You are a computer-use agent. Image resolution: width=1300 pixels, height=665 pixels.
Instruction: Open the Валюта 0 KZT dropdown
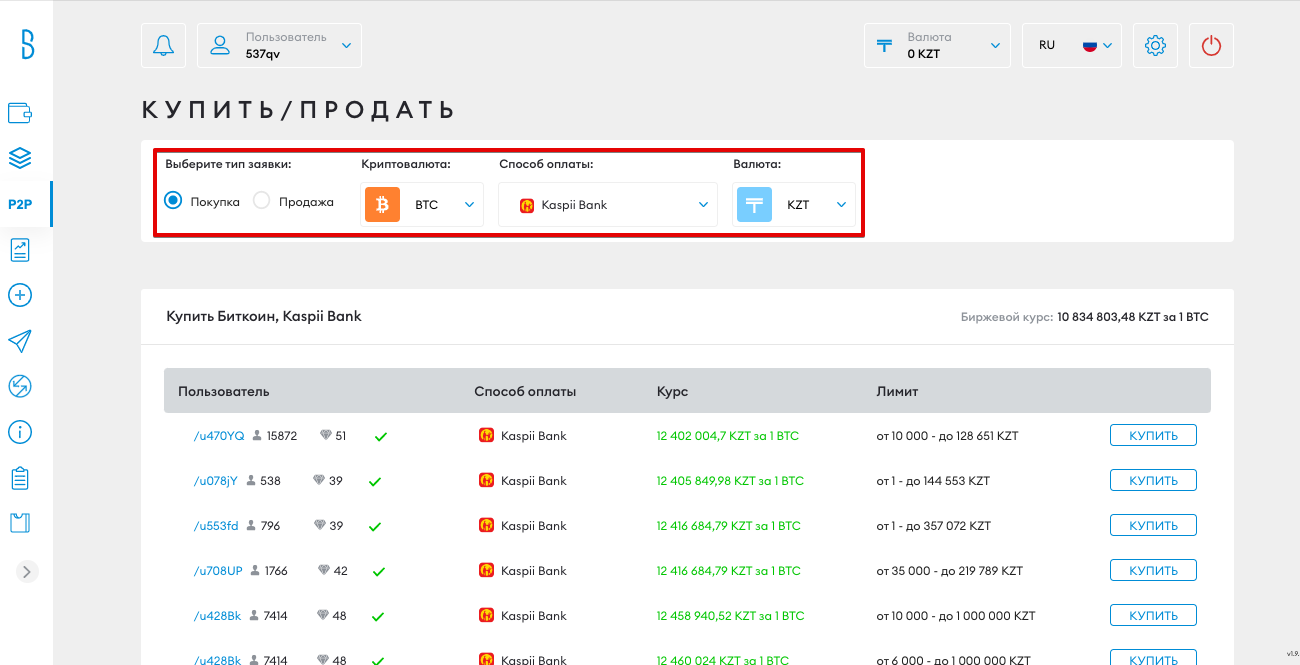tap(938, 45)
